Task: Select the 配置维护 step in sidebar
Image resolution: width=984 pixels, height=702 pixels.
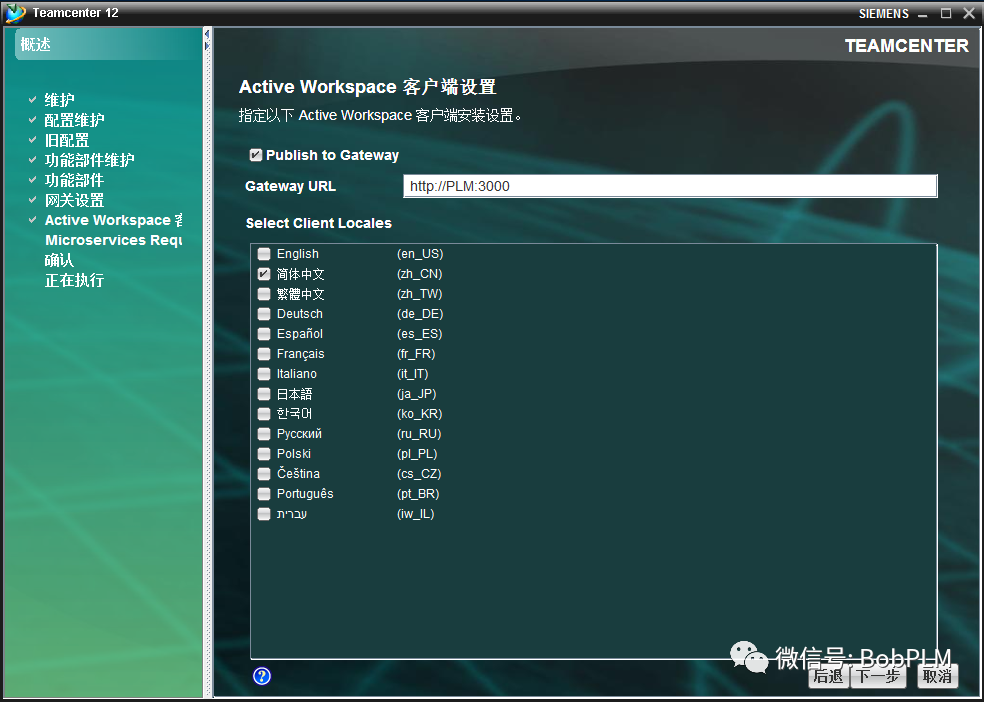Action: [75, 120]
